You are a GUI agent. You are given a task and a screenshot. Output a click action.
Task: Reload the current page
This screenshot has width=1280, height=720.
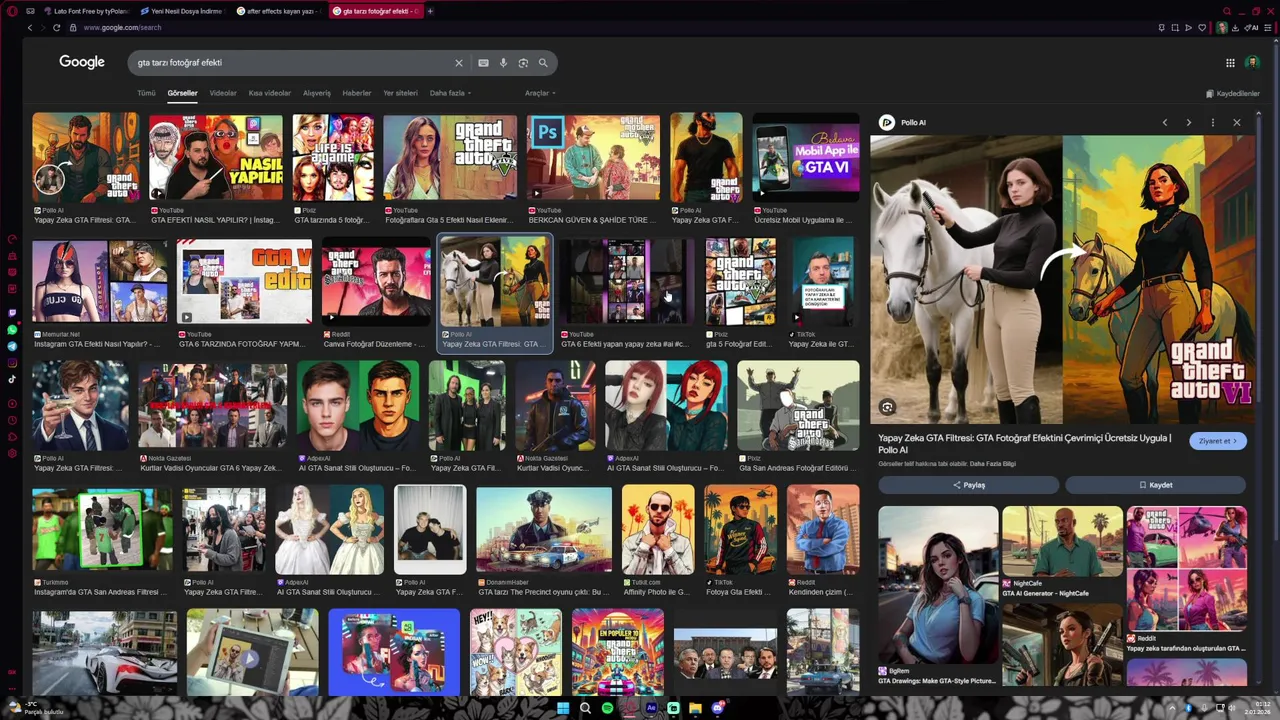click(56, 28)
